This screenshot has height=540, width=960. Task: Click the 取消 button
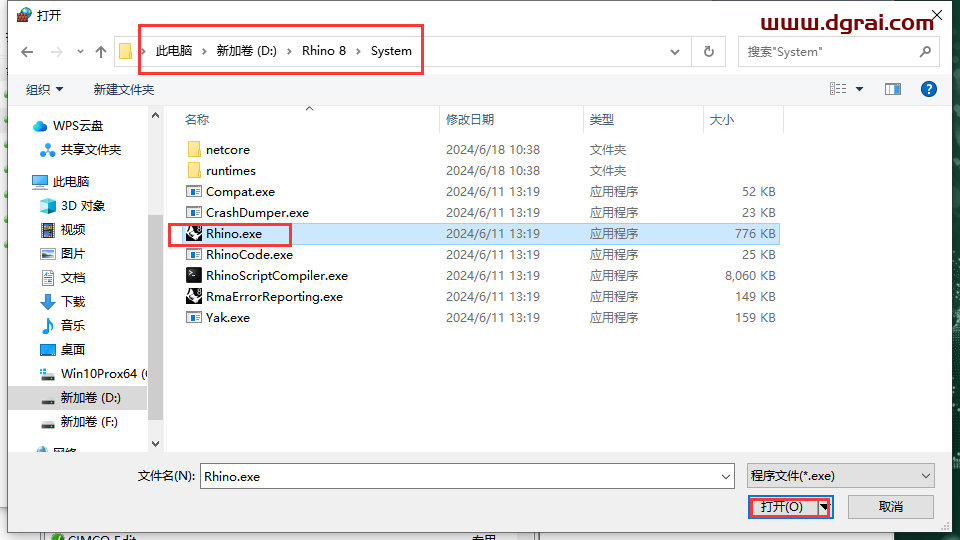pos(891,507)
